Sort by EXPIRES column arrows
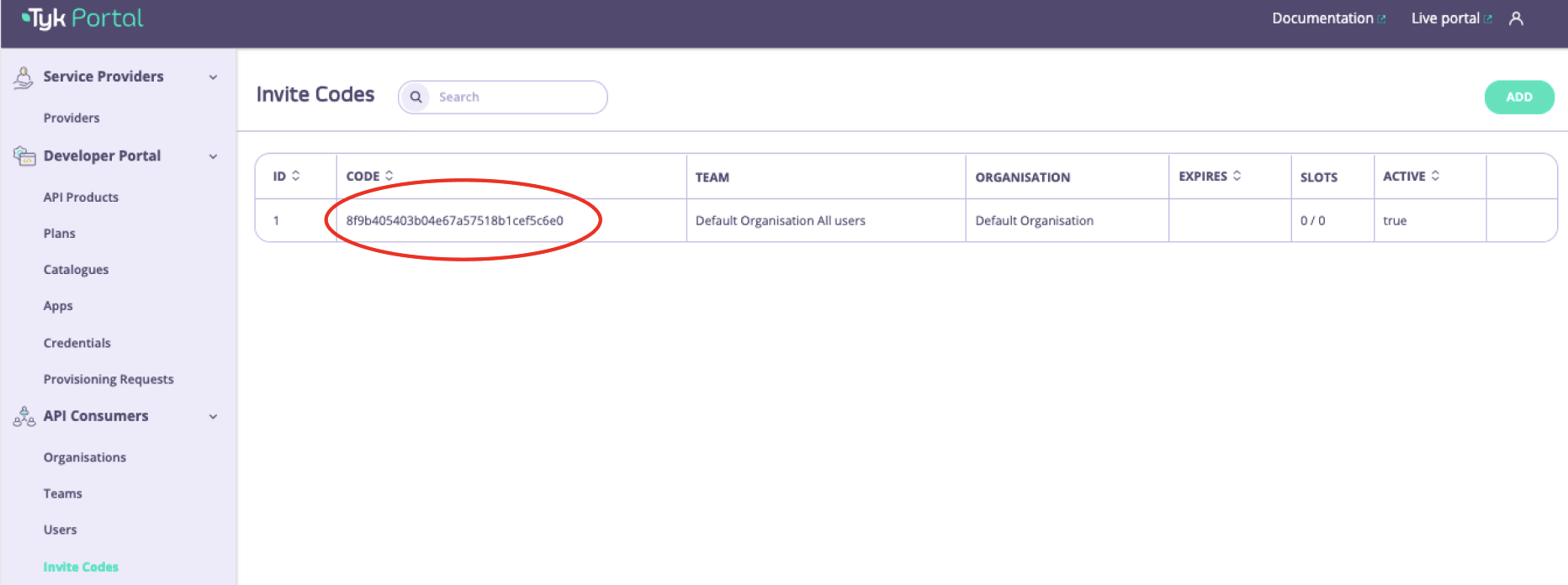The height and width of the screenshot is (585, 1568). coord(1237,176)
